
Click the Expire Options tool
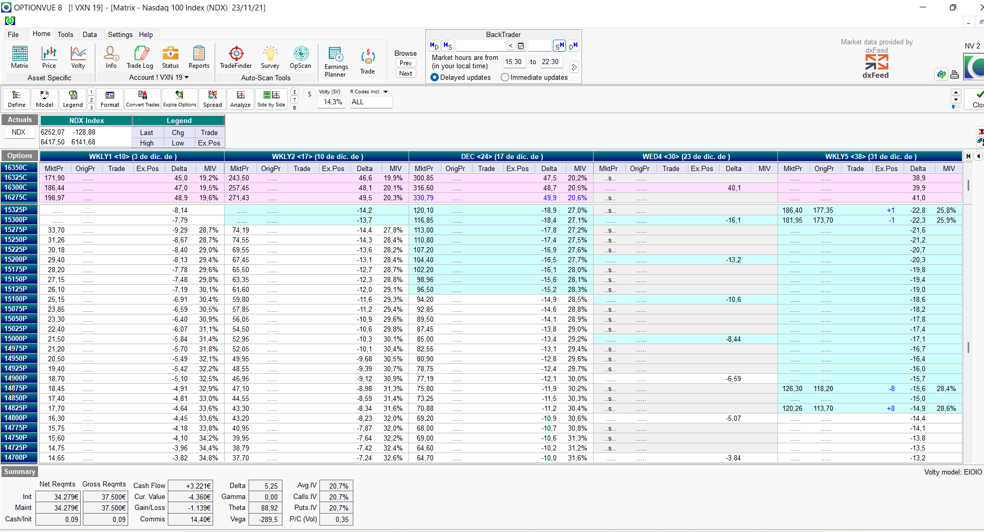click(x=180, y=98)
